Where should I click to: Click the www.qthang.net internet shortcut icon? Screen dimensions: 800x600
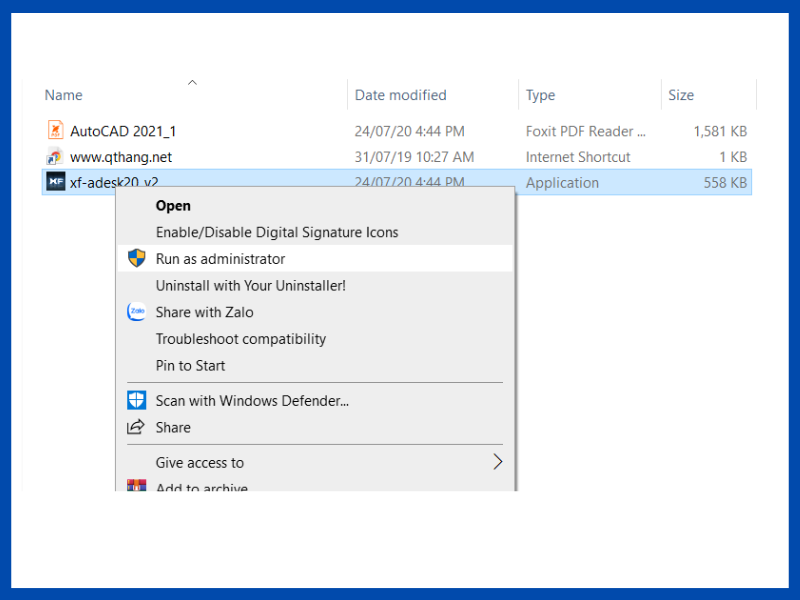(x=55, y=157)
